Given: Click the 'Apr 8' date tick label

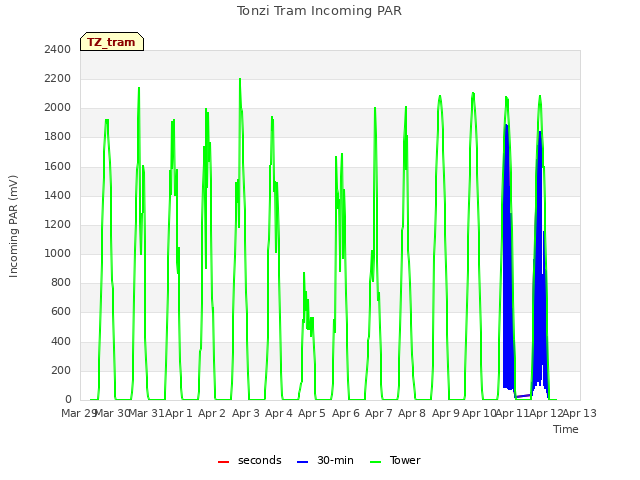Looking at the screenshot, I should point(412,413).
